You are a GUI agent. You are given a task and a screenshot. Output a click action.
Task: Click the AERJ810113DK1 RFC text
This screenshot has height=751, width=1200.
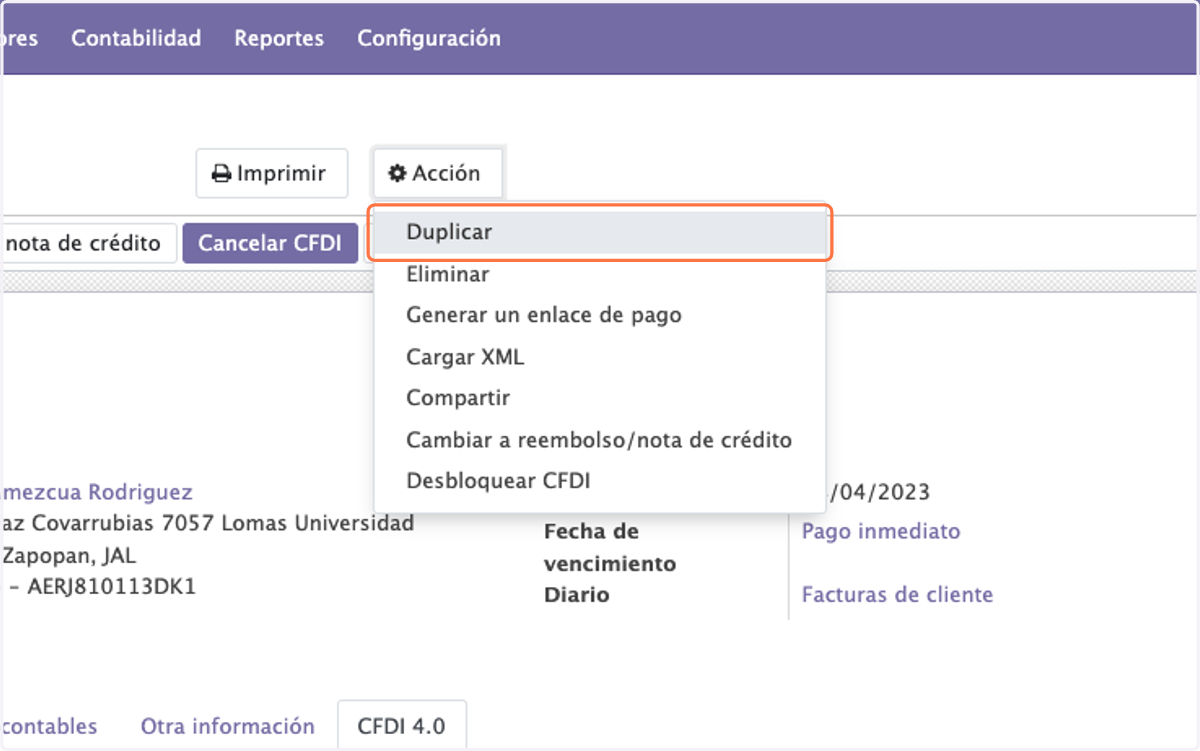[x=111, y=587]
